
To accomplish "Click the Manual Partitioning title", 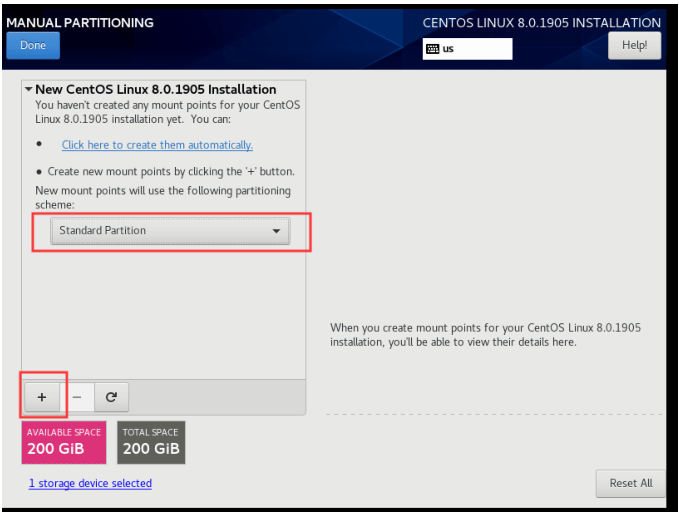I will click(81, 22).
